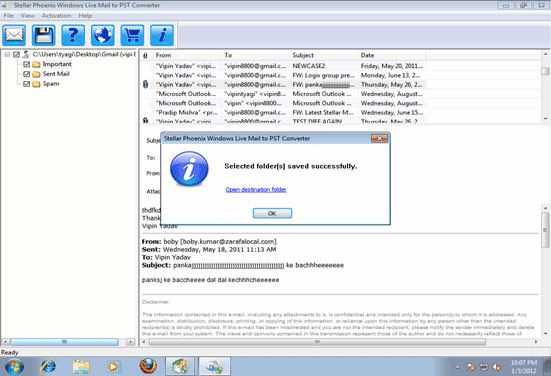Click the Open destination folder link
551x376 pixels.
click(x=256, y=189)
